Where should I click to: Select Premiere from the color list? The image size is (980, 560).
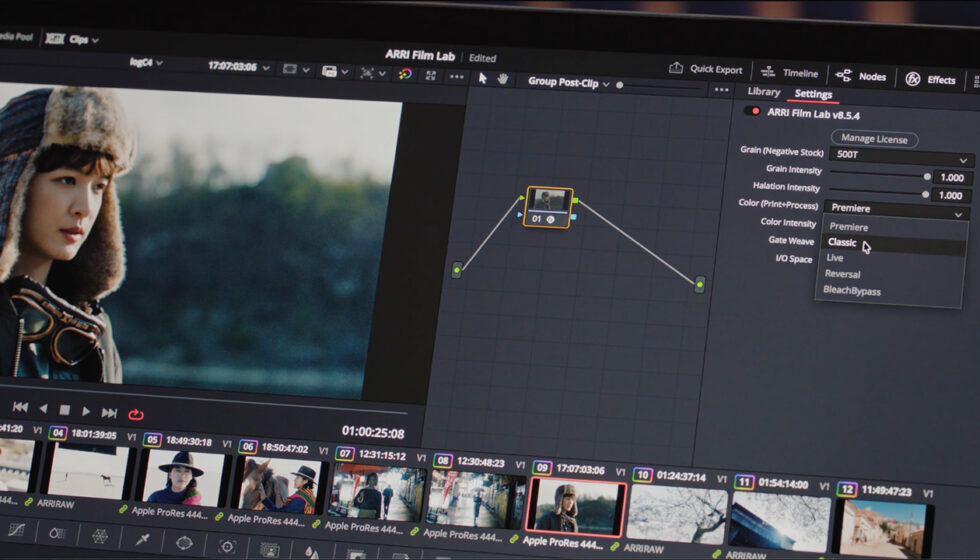(x=849, y=227)
